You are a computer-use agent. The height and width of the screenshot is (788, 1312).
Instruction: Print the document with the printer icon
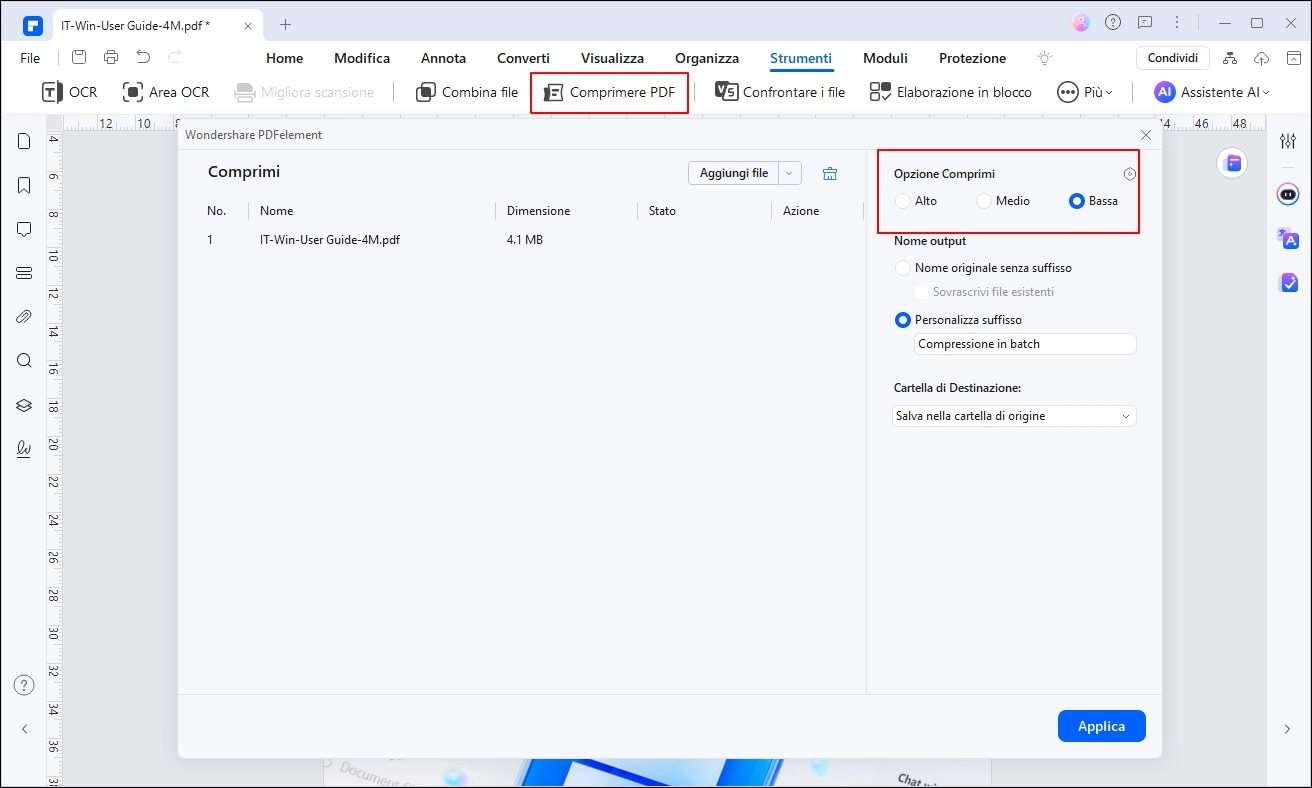(x=111, y=58)
